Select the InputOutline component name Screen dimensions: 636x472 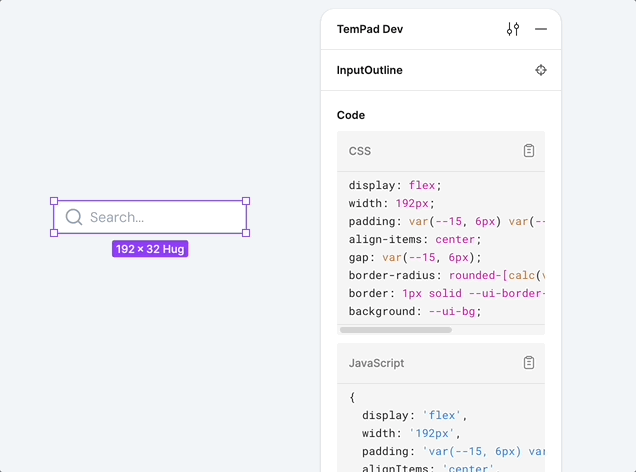tap(370, 71)
